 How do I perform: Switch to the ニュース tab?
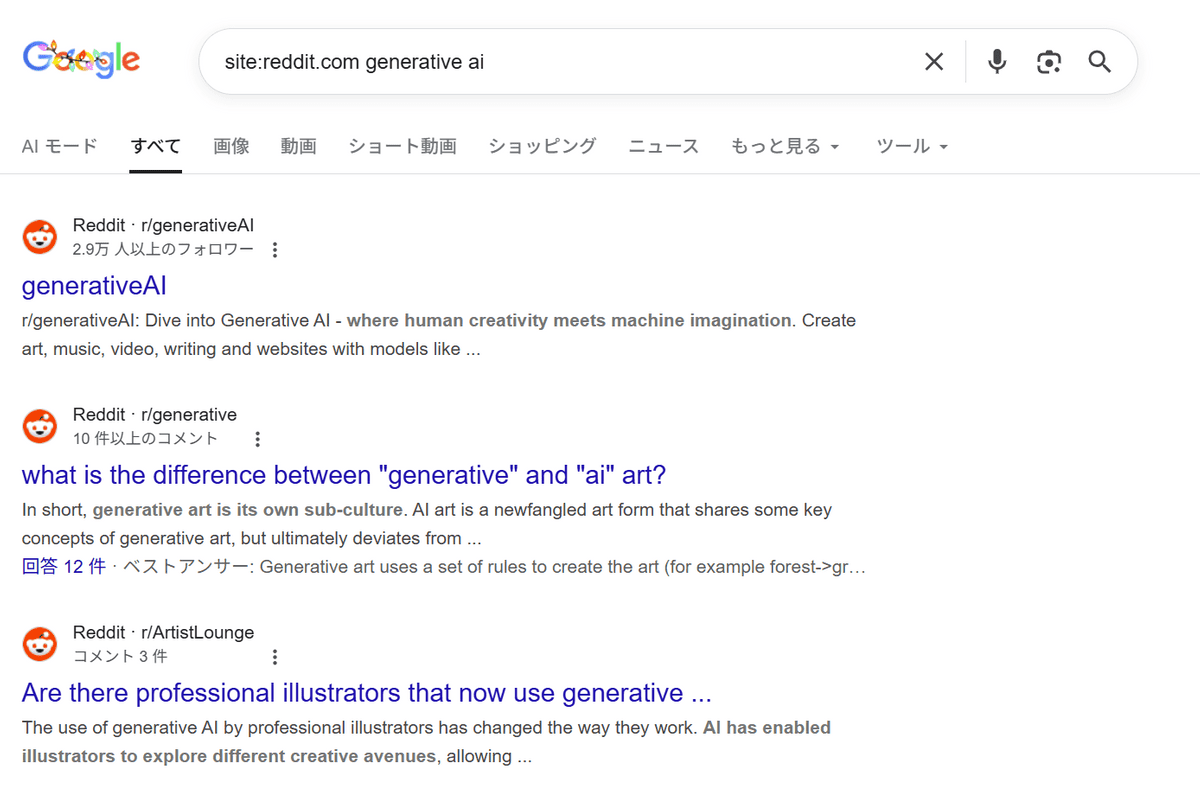click(x=663, y=146)
